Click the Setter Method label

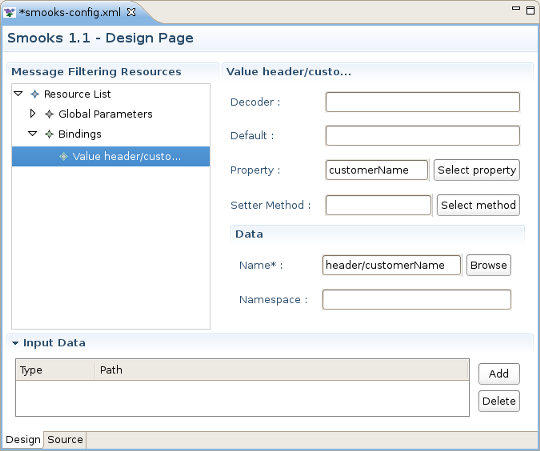click(x=270, y=205)
